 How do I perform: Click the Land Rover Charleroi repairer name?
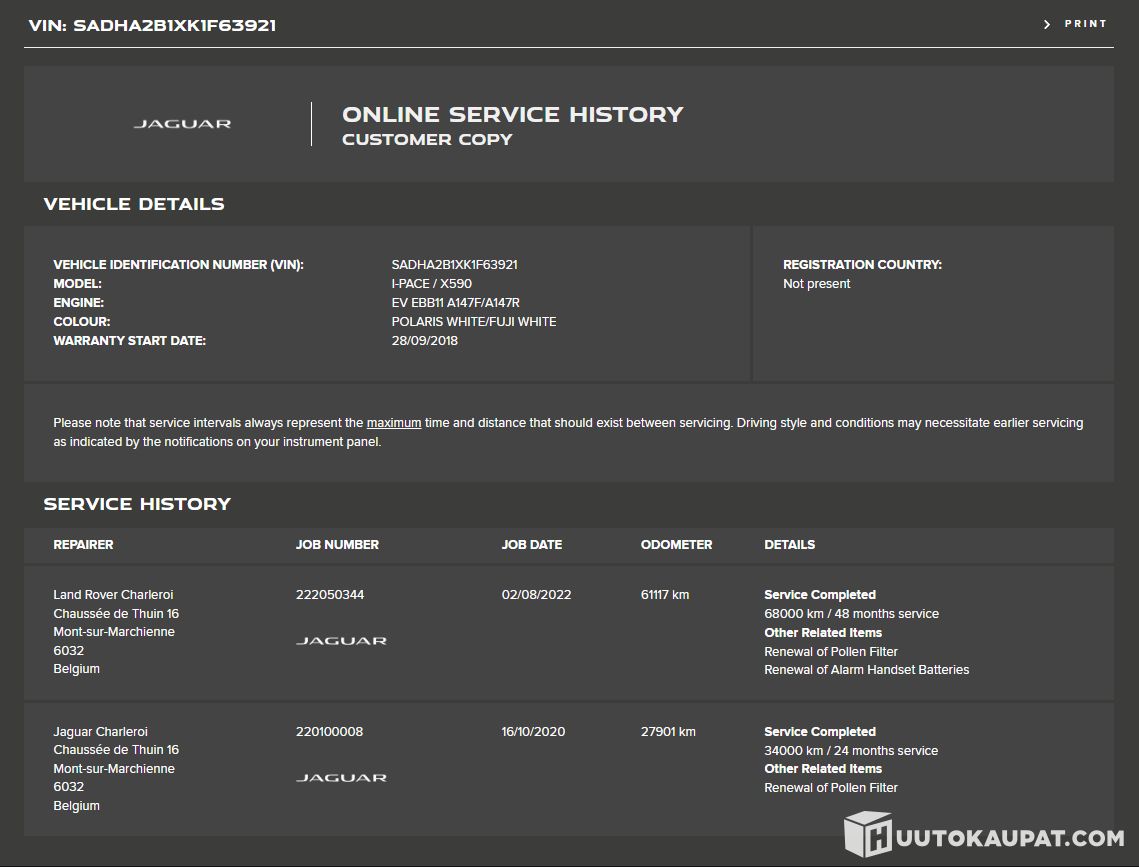[x=113, y=595]
